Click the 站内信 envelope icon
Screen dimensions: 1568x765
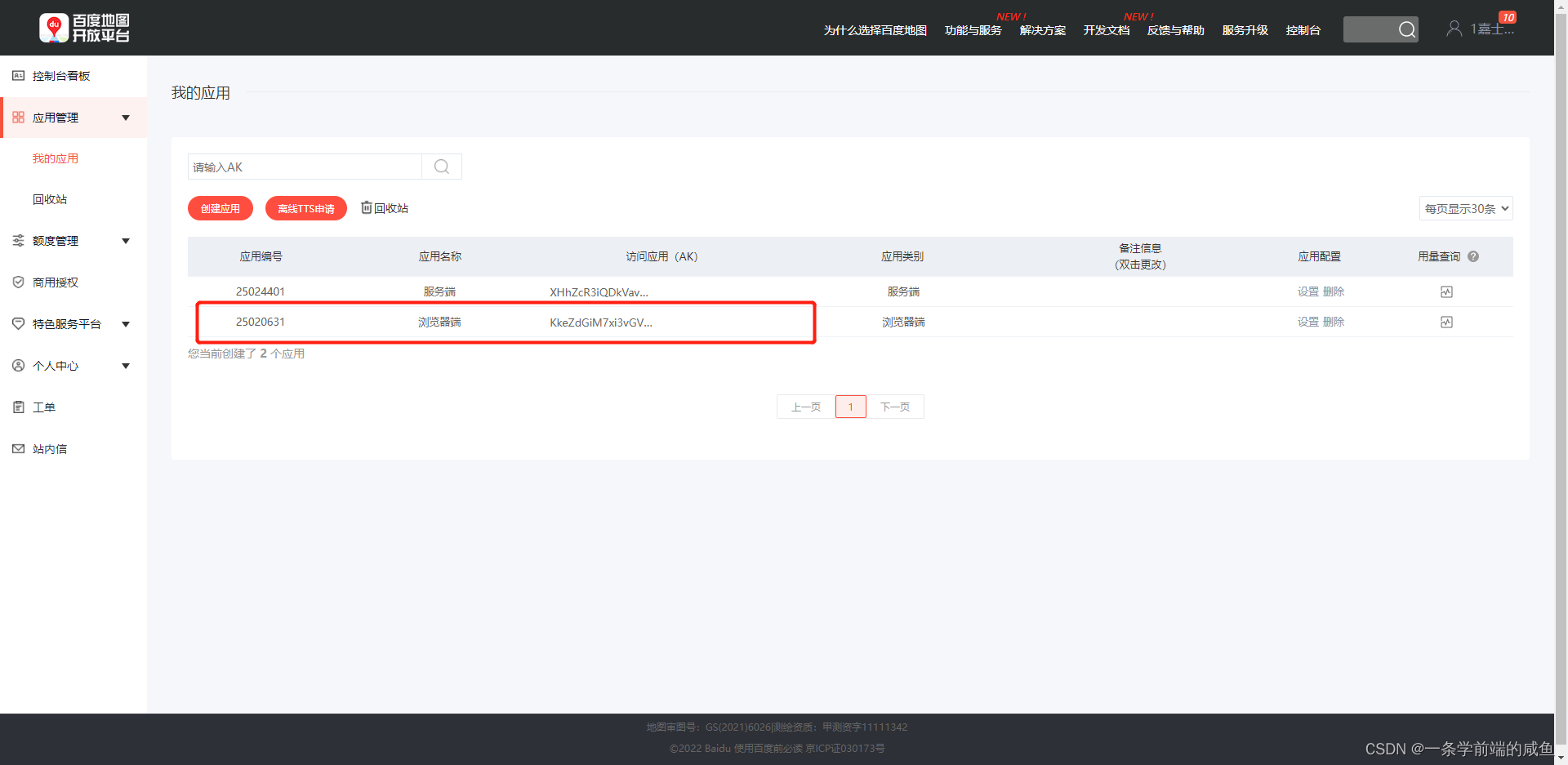pos(18,449)
